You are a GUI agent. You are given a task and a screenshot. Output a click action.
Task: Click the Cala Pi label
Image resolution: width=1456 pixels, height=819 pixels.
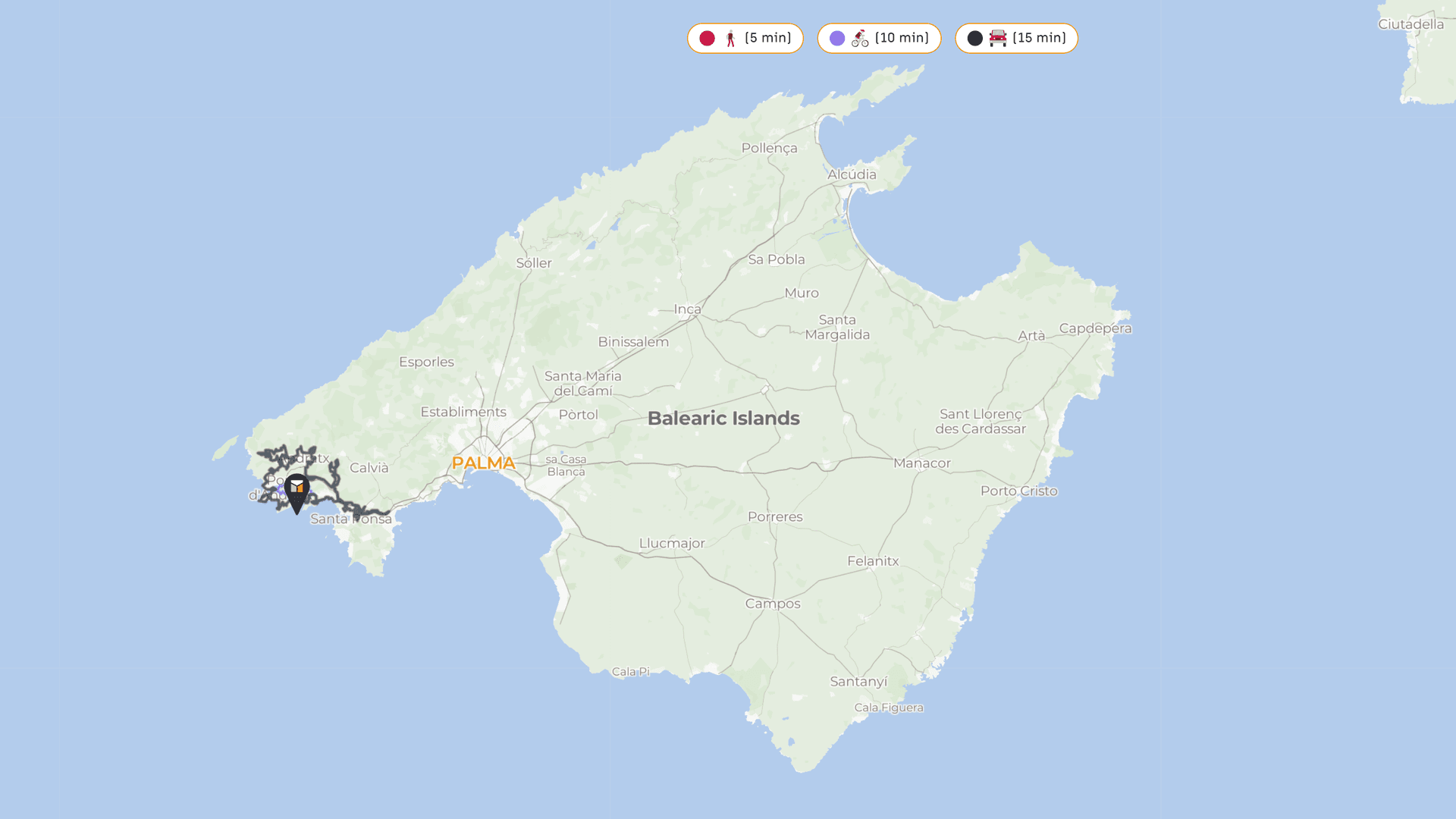point(630,671)
